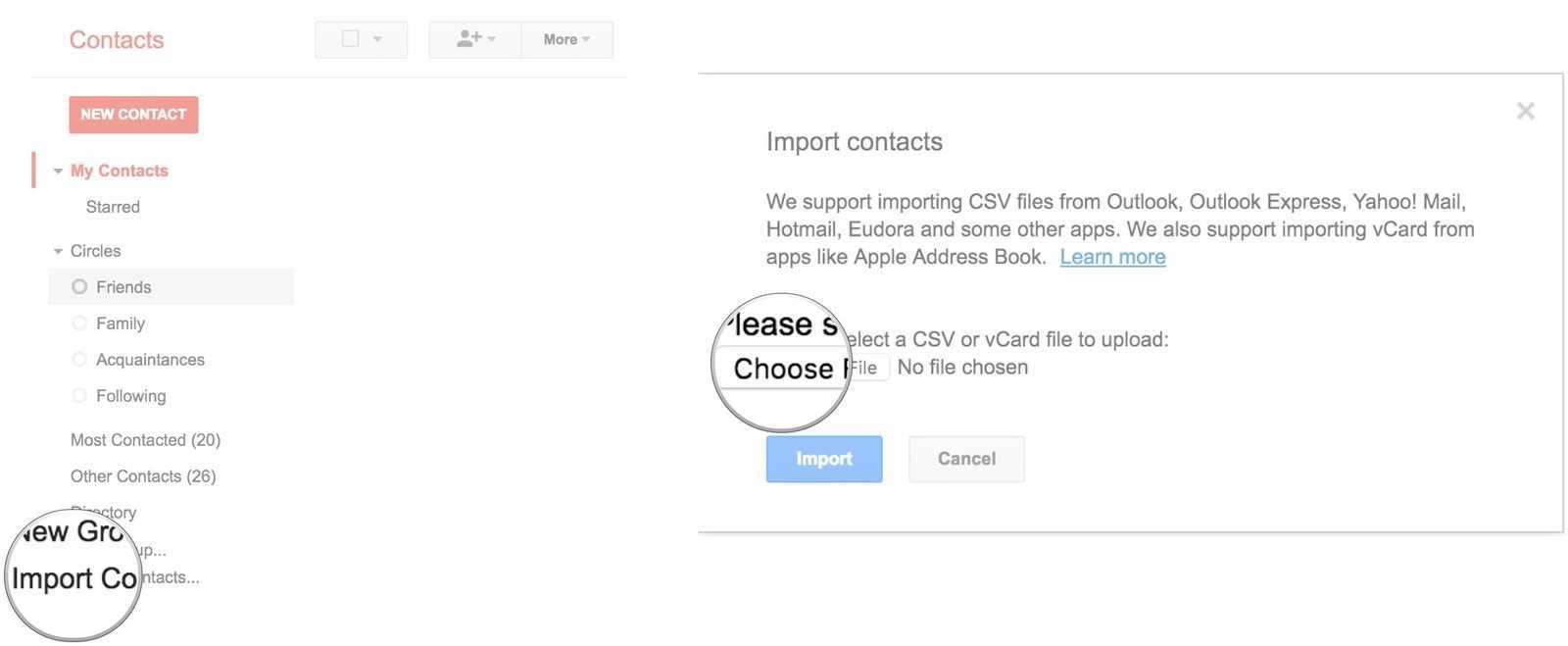
Task: Close the Import contacts dialog with X
Action: pyautogui.click(x=1525, y=111)
